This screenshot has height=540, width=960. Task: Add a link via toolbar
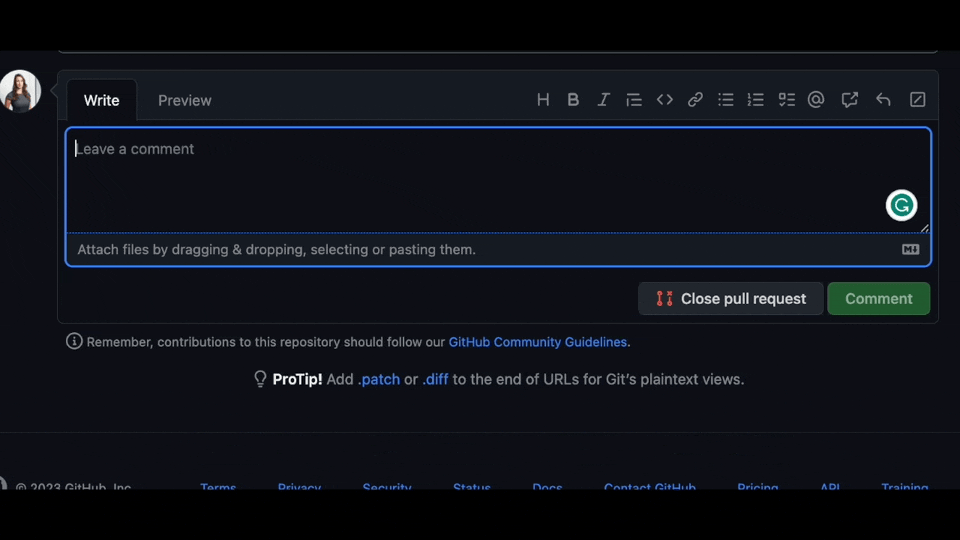pyautogui.click(x=695, y=100)
